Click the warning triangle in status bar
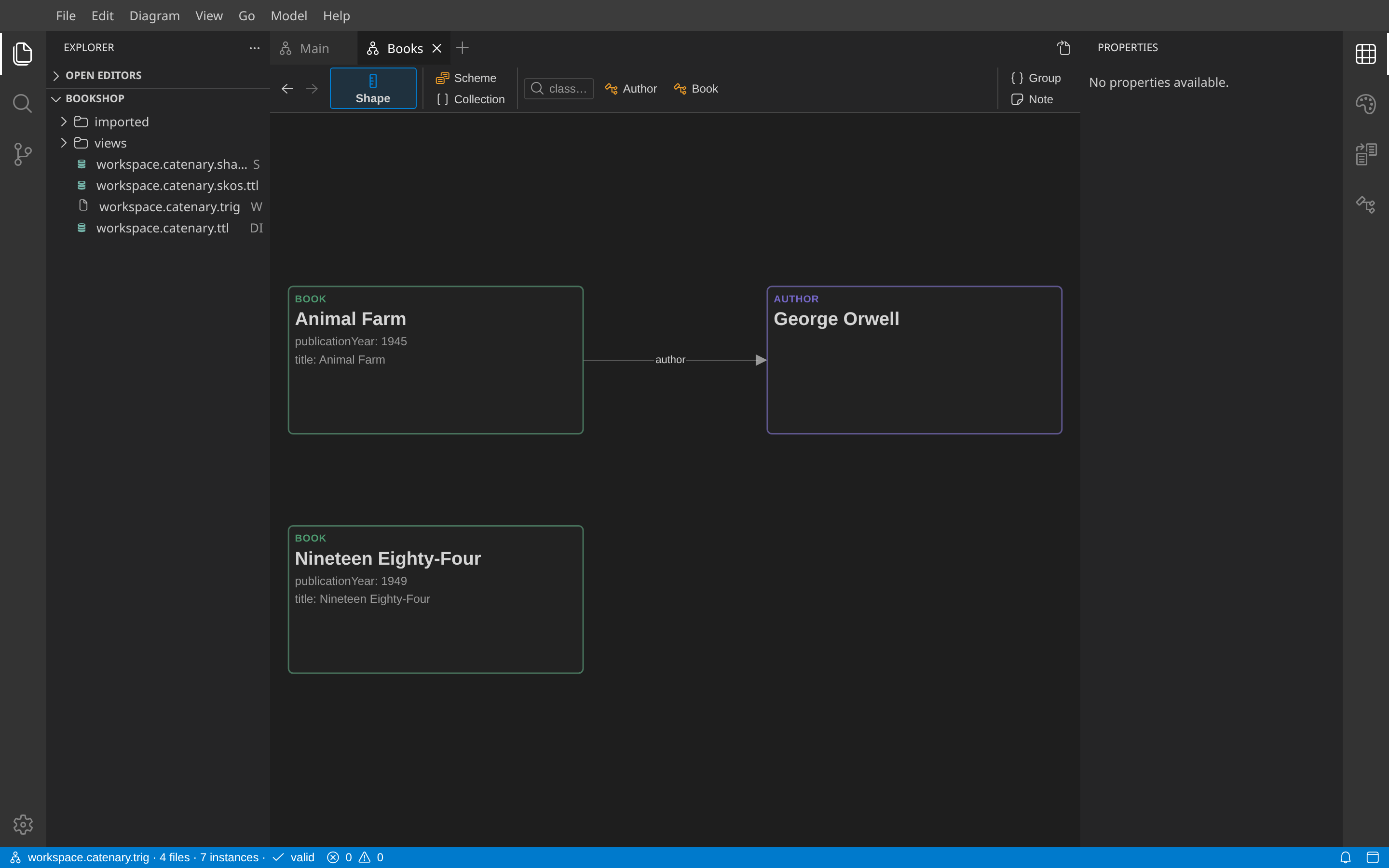The width and height of the screenshot is (1389, 868). [365, 858]
